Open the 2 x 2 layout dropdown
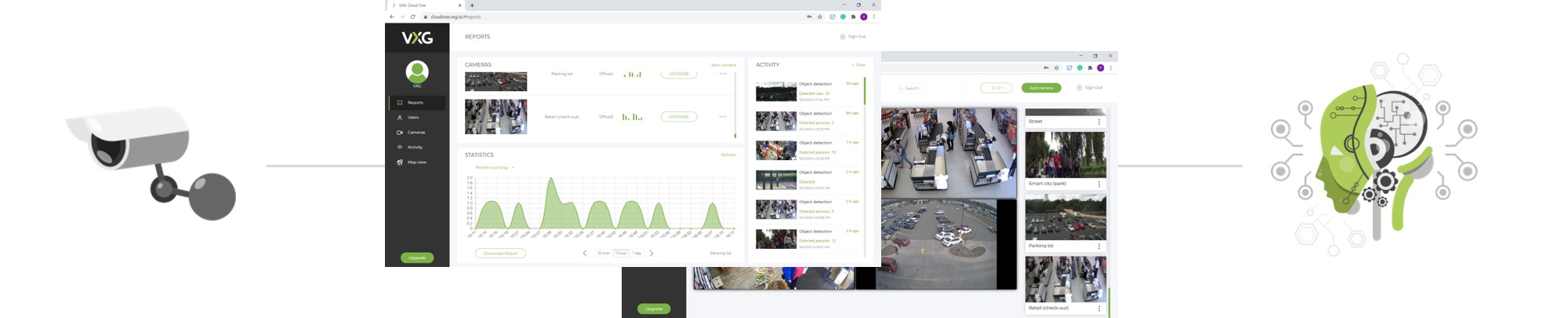Screen dimensions: 1568x318 point(996,88)
